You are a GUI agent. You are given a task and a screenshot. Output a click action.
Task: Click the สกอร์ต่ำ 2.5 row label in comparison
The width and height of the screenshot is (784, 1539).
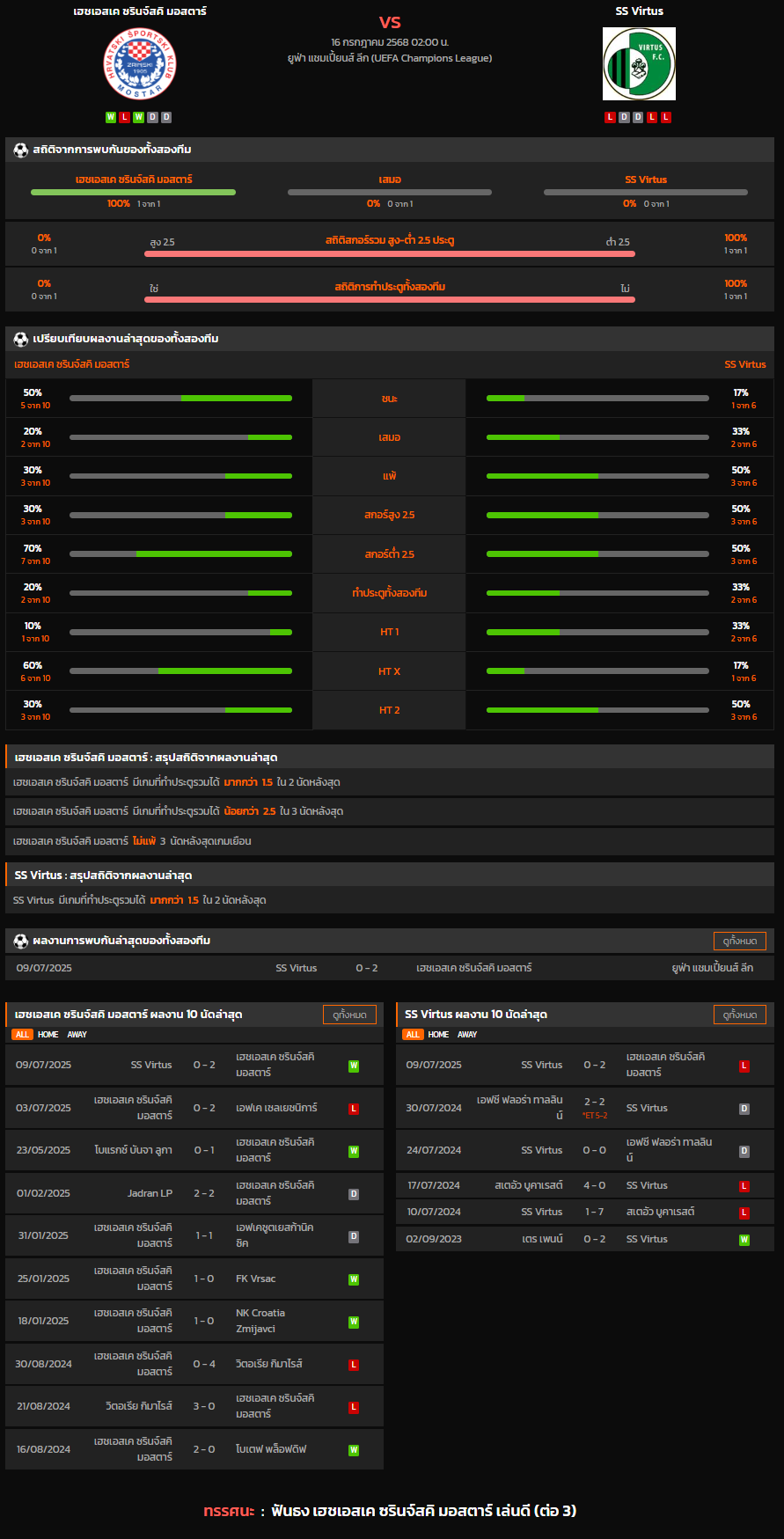tap(390, 554)
